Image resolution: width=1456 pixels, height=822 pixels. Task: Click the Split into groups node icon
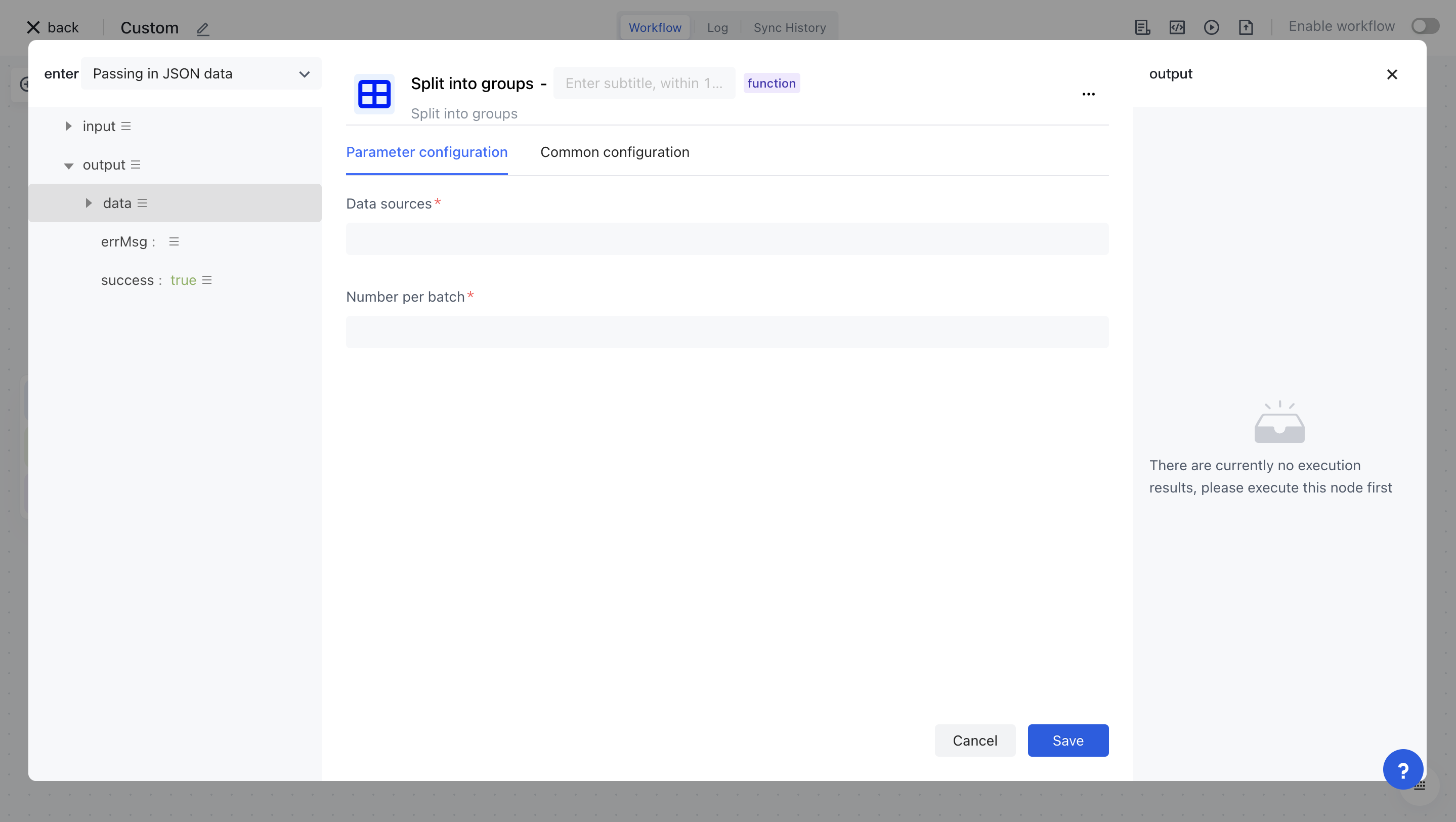(x=373, y=93)
